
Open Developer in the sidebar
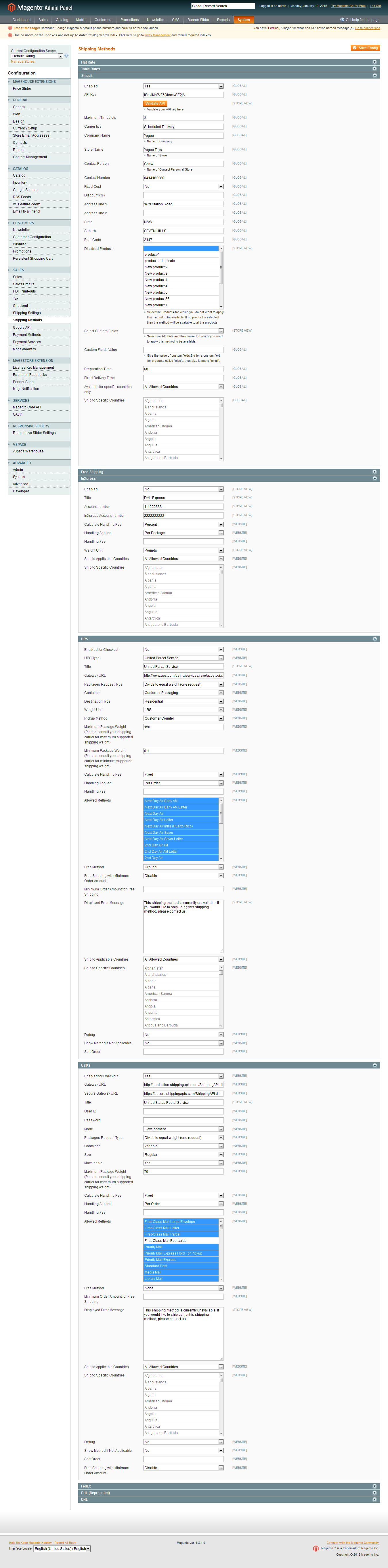coord(21,491)
